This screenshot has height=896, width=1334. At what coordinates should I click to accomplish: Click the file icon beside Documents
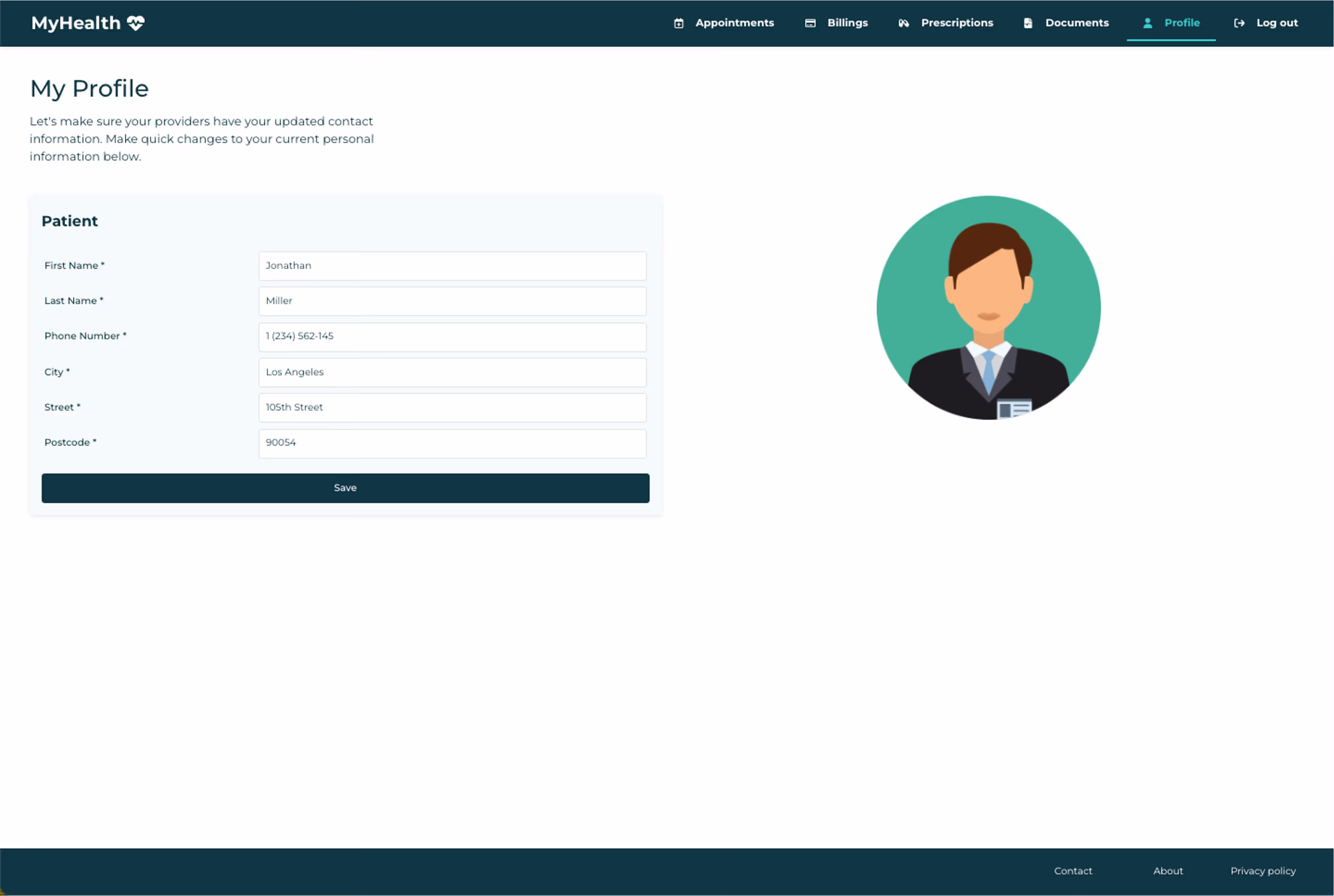point(1028,24)
